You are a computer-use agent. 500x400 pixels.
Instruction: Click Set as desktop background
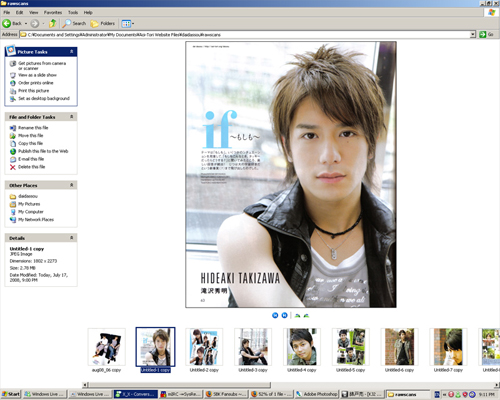pos(44,98)
